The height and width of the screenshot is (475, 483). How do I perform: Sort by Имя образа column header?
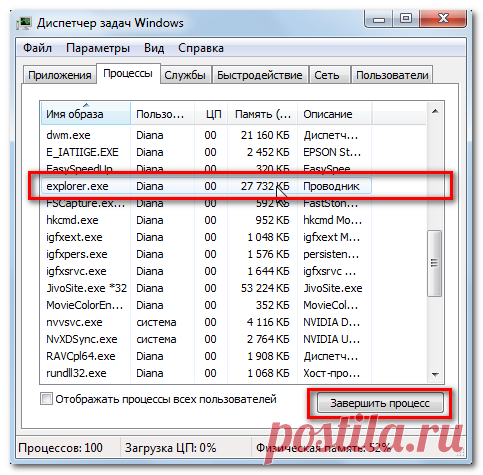(x=85, y=114)
